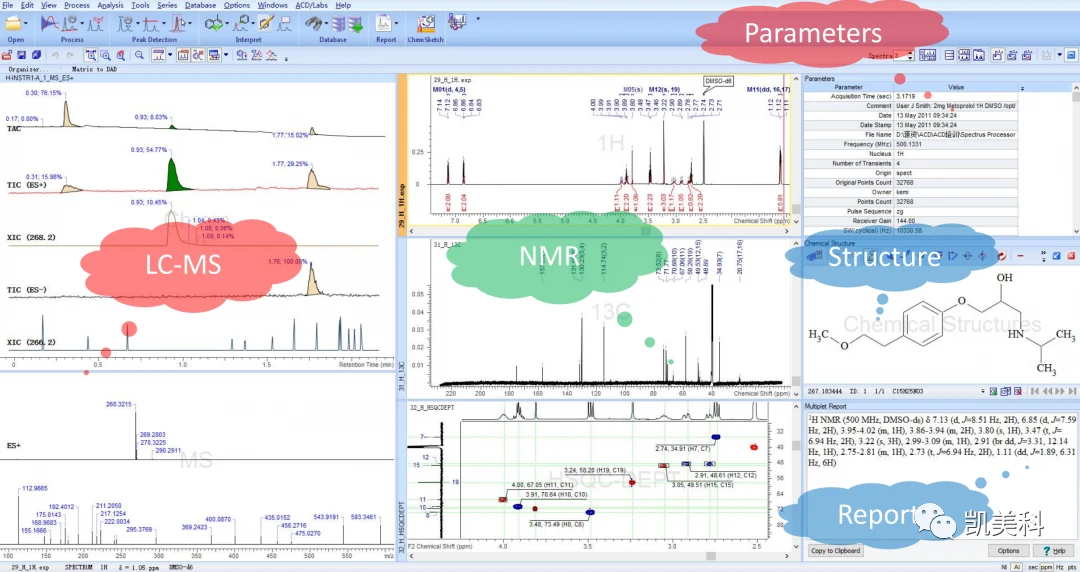Open the File menu

pos(8,5)
